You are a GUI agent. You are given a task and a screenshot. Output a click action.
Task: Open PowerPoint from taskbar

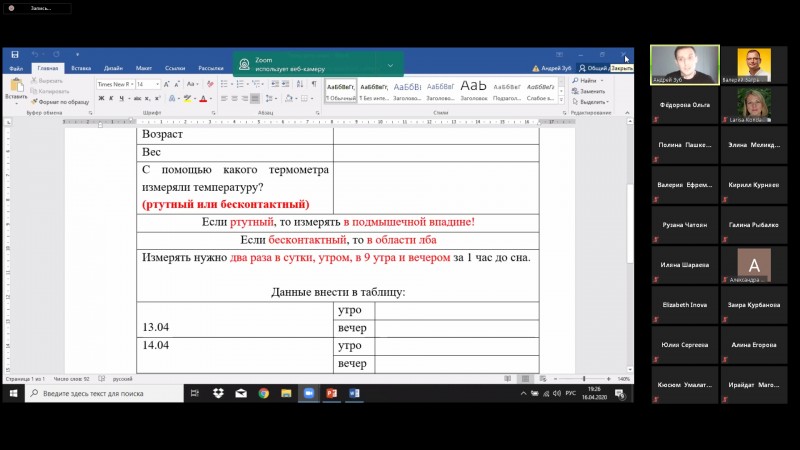tap(332, 393)
